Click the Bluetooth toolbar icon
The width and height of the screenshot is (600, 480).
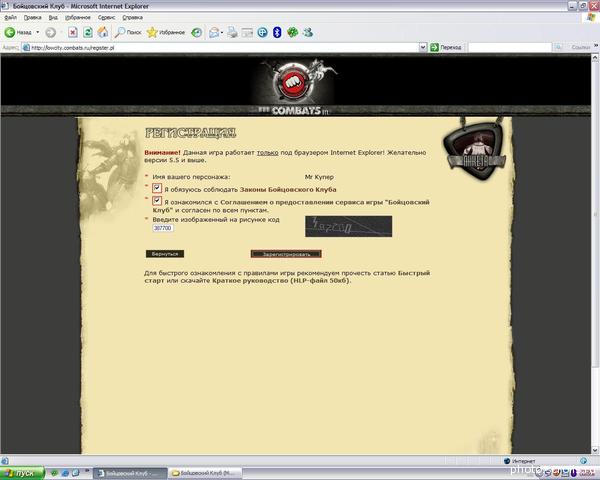[x=277, y=33]
